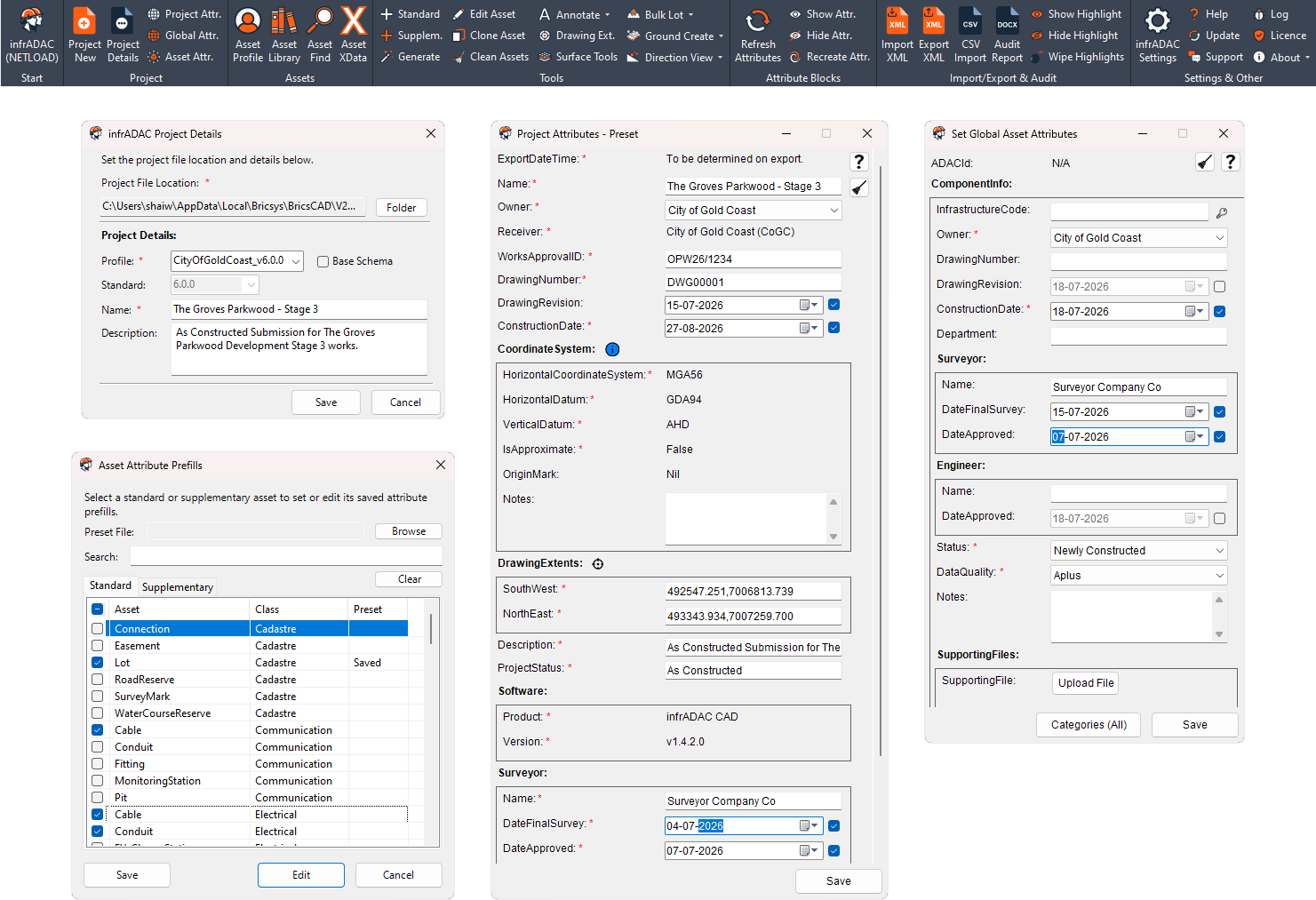Click Upload File for SupportingFile

tap(1086, 683)
